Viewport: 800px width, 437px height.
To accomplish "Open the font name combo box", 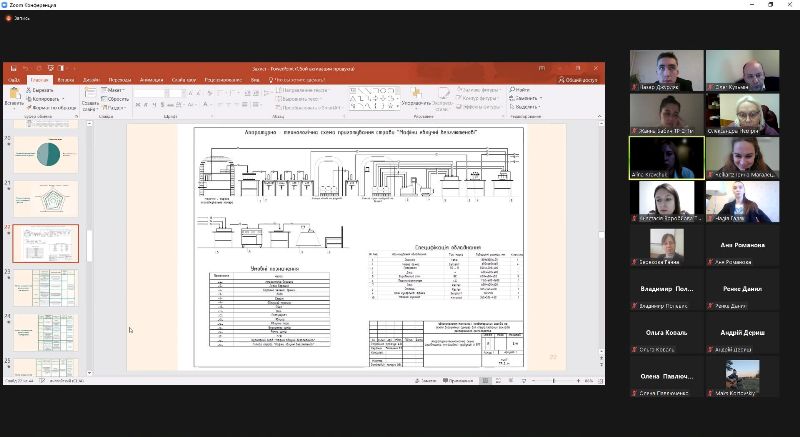I will point(149,93).
